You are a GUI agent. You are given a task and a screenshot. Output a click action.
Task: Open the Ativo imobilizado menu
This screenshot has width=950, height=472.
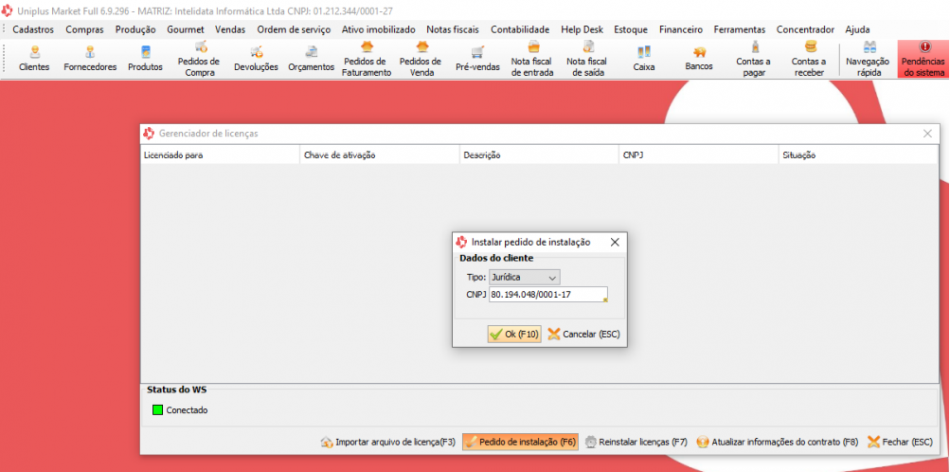[x=379, y=29]
